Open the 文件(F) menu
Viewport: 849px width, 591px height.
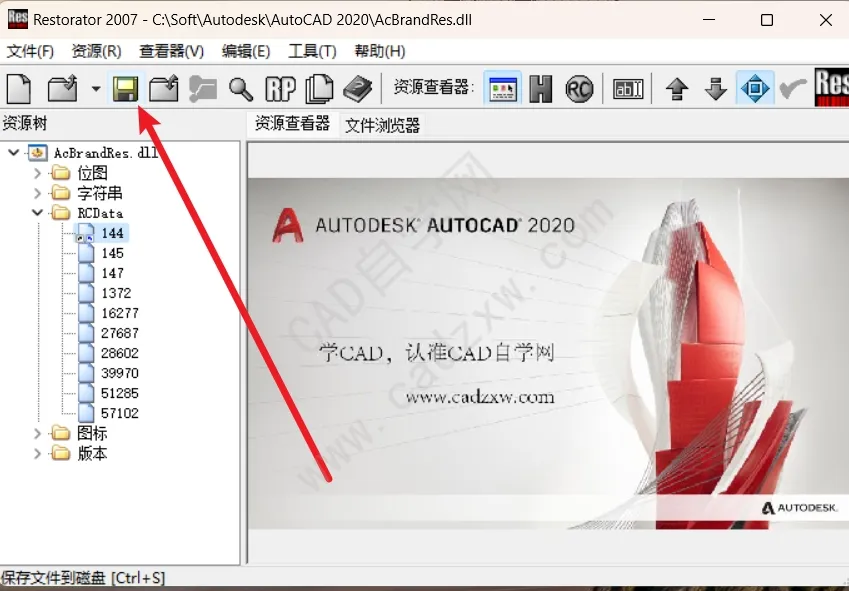click(30, 51)
